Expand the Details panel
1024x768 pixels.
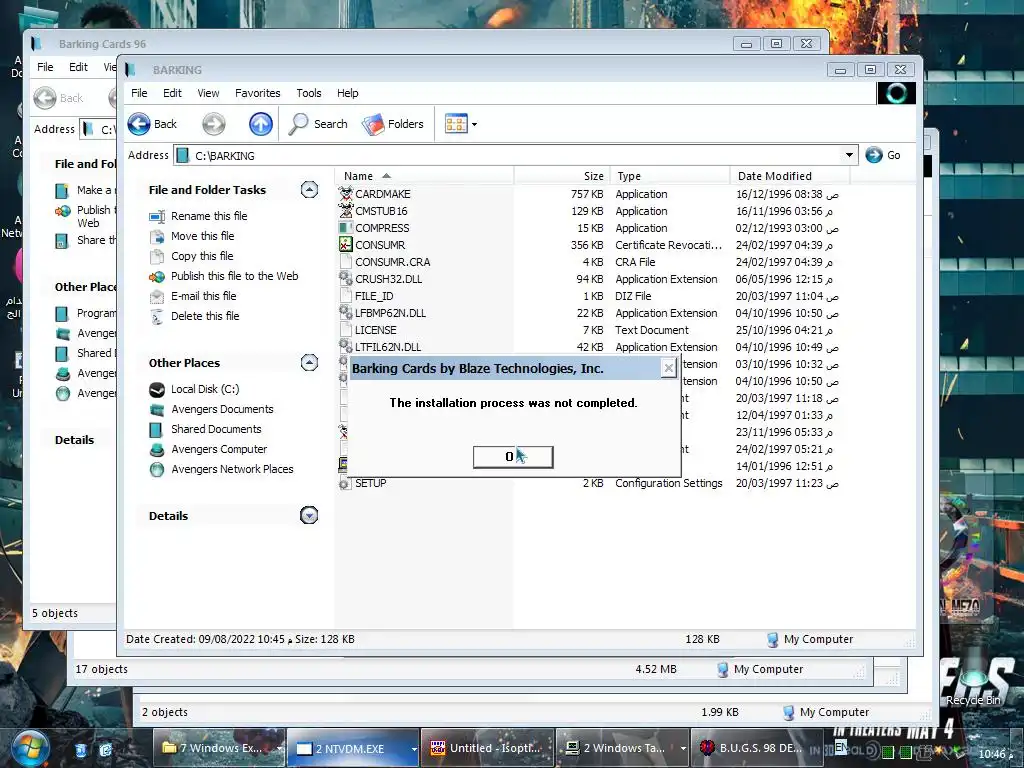coord(309,515)
